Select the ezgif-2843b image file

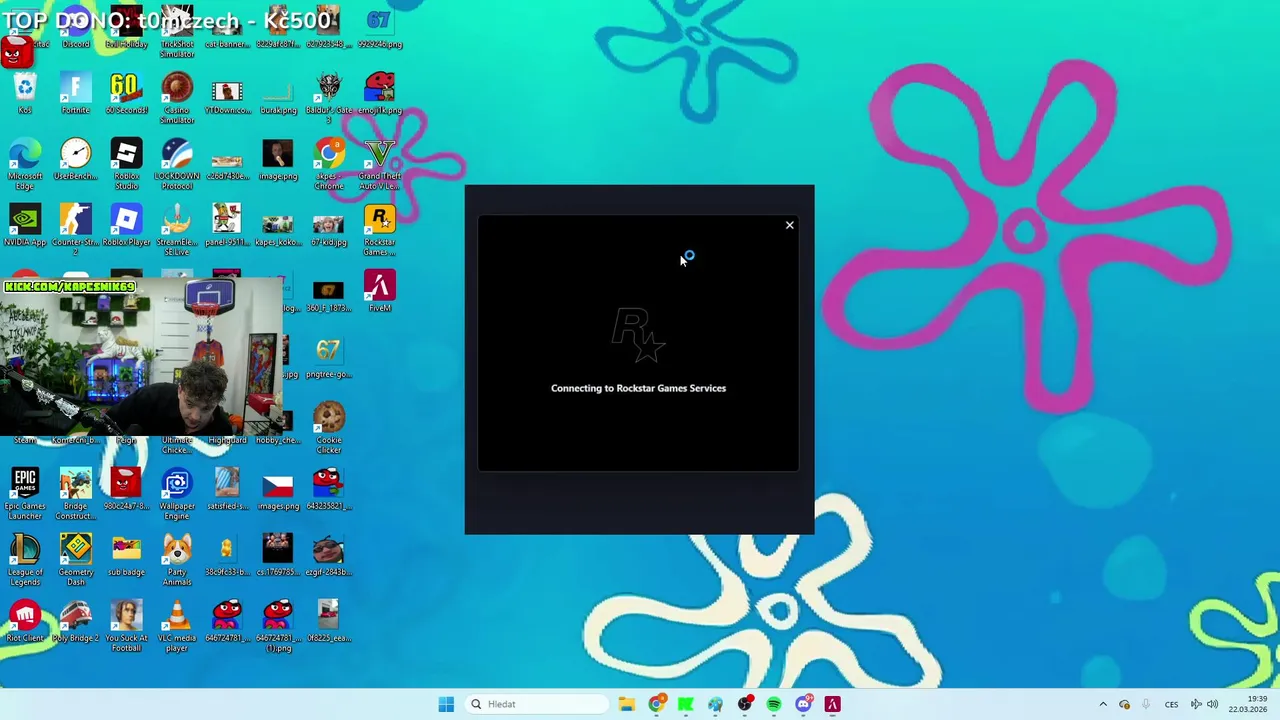pos(328,556)
